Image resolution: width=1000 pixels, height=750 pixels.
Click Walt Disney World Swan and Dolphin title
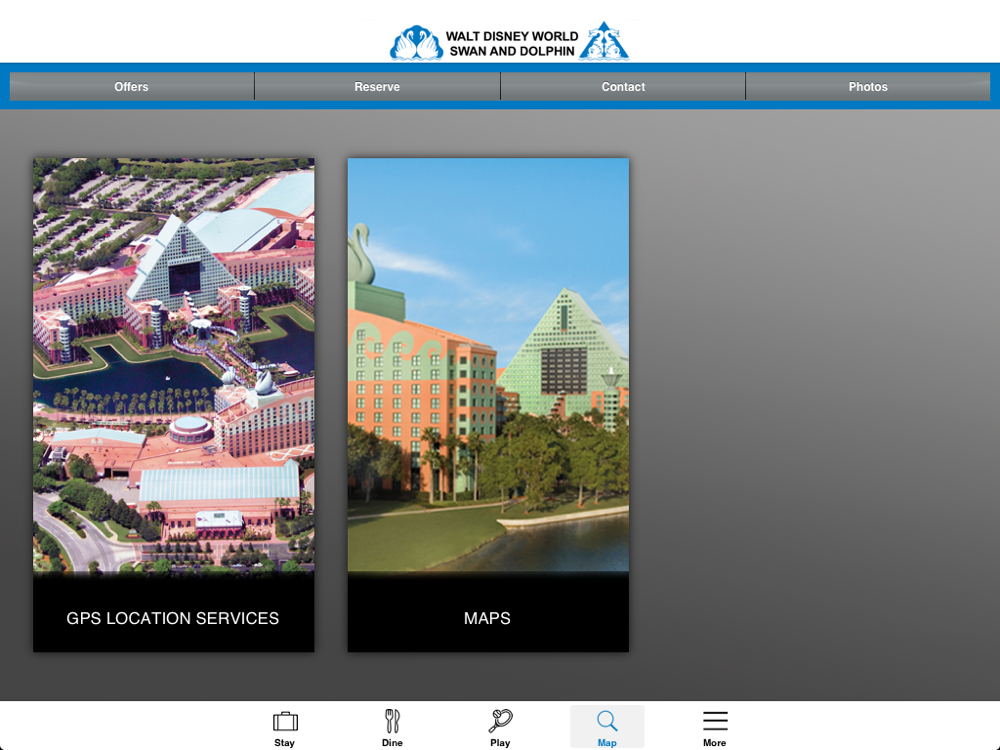pyautogui.click(x=511, y=43)
